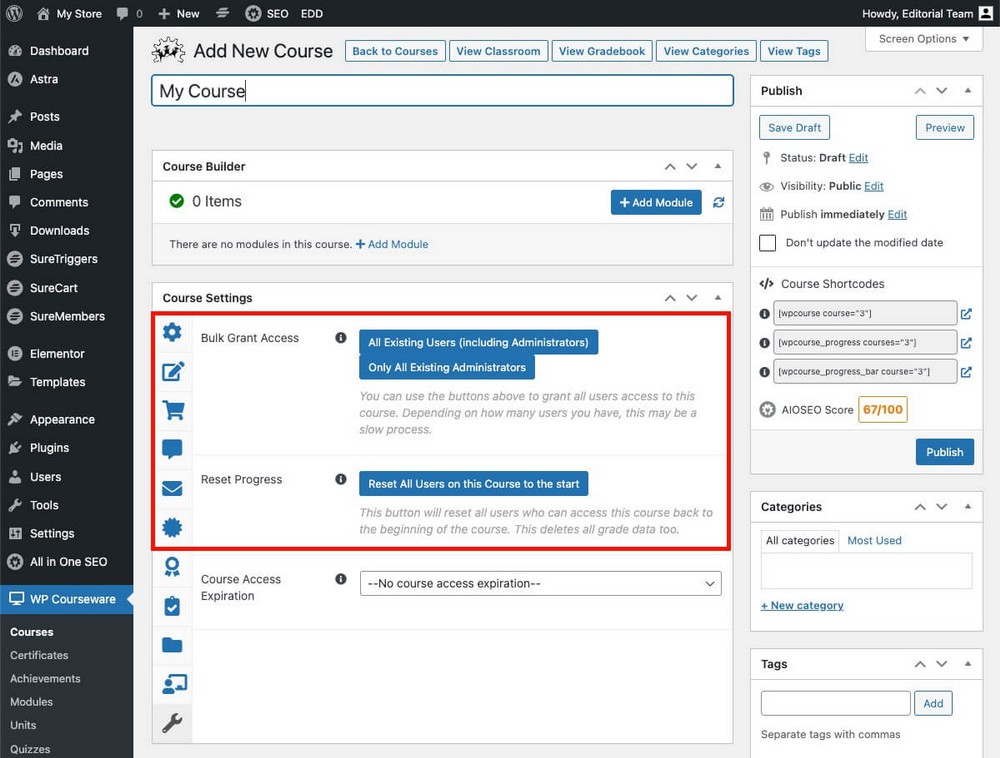Click the course title input field

442,91
